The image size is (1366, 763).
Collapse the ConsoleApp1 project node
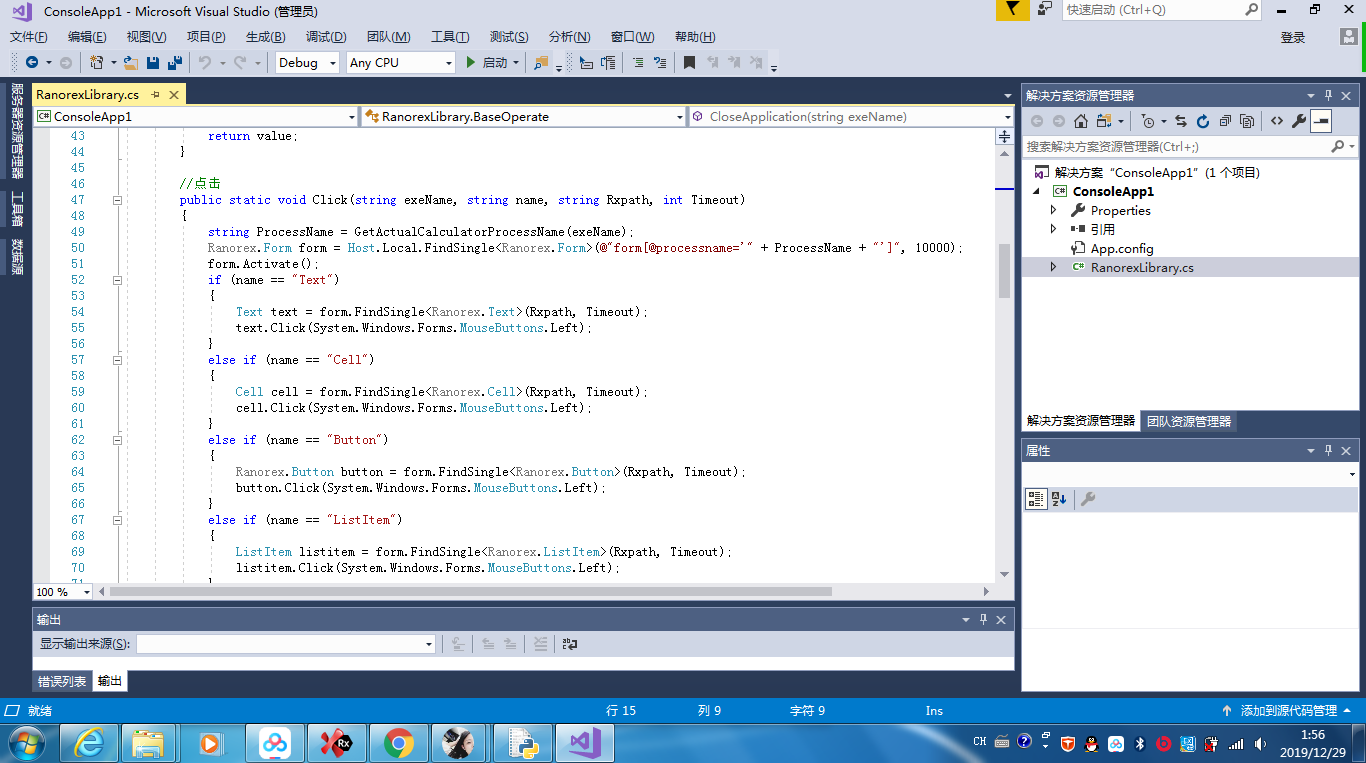1036,191
